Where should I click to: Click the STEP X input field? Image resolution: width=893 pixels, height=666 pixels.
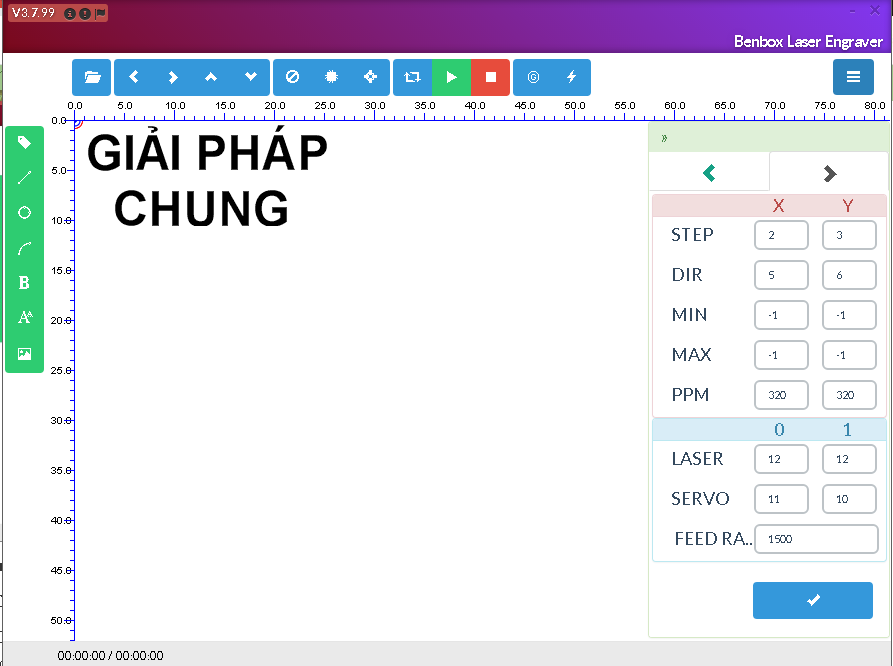pos(781,235)
